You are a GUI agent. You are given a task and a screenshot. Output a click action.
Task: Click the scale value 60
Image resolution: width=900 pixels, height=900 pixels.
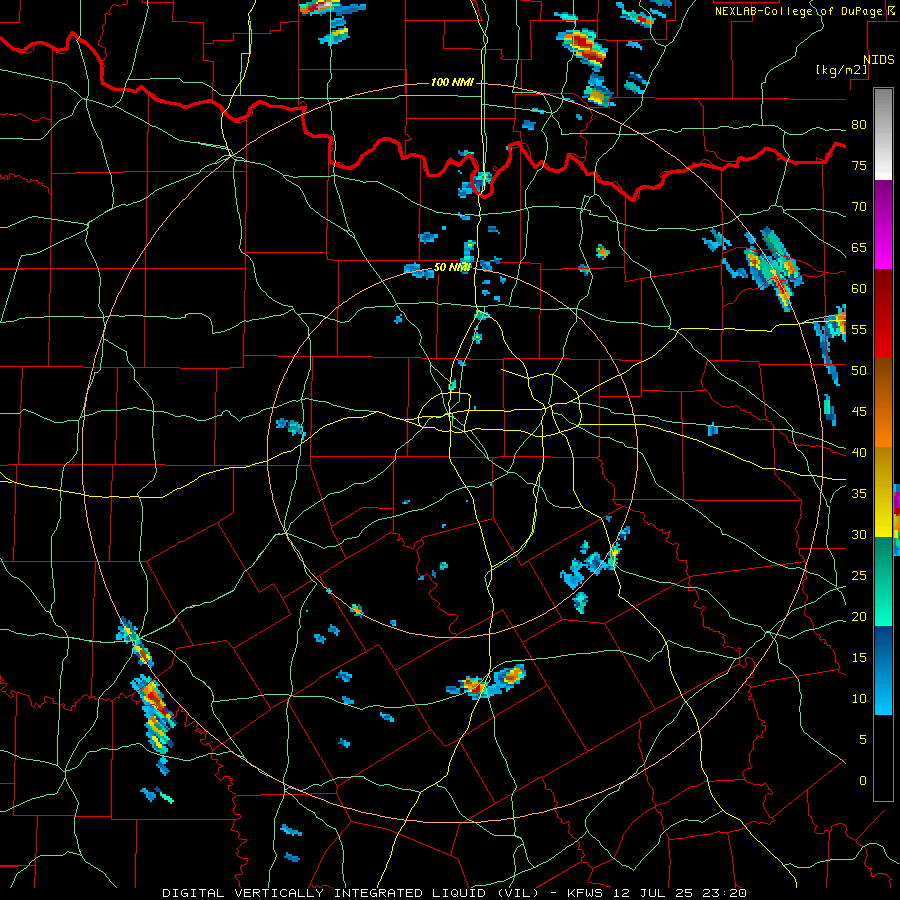coord(859,289)
